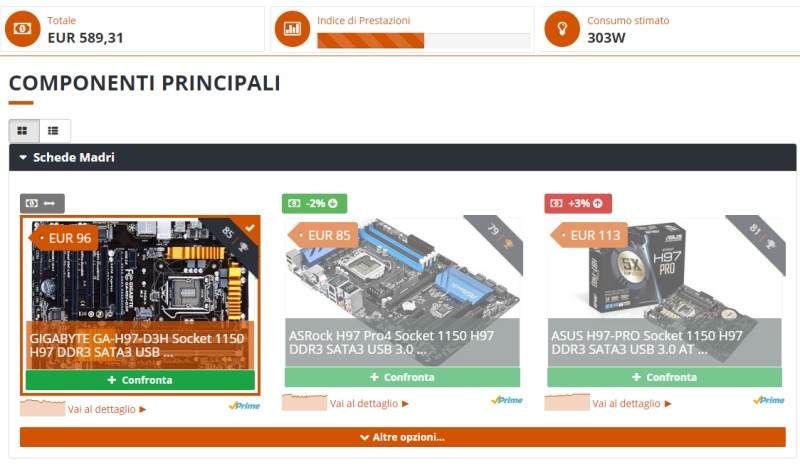Click the Indice di Prestazioni chart icon
The width and height of the screenshot is (800, 467).
pyautogui.click(x=292, y=29)
